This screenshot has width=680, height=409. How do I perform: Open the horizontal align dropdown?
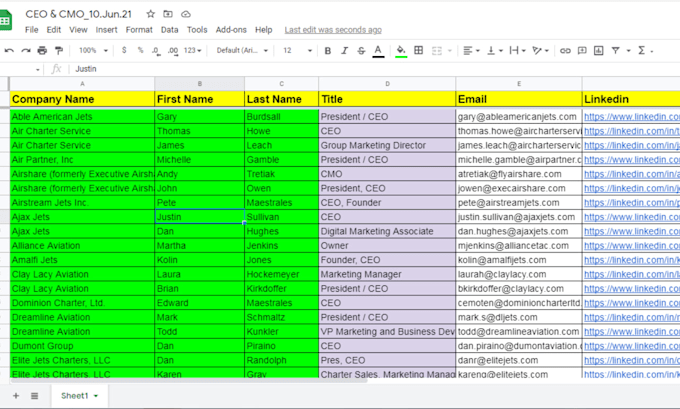click(x=471, y=51)
